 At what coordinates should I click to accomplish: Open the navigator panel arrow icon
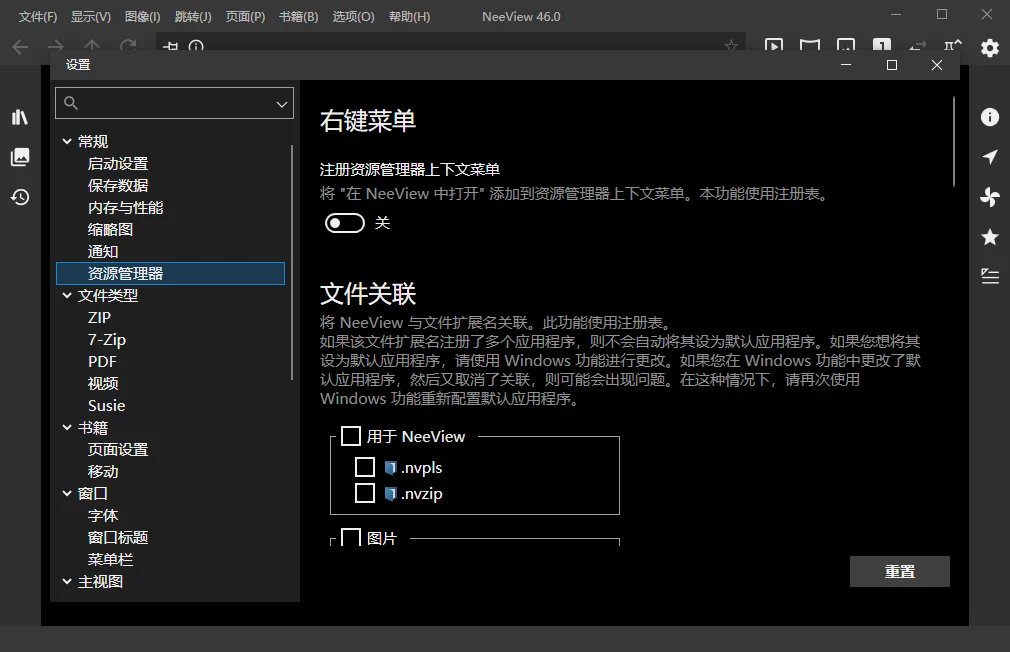pos(989,157)
